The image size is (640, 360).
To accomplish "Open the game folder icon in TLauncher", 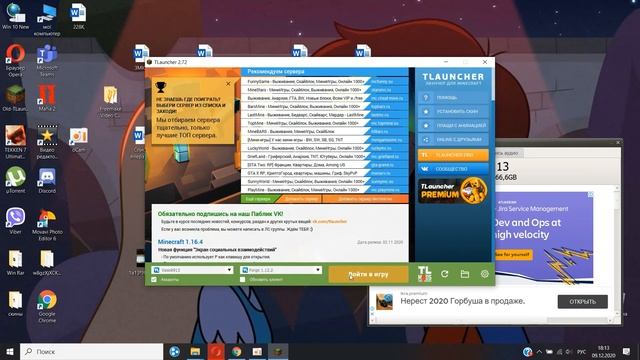I will coord(464,274).
